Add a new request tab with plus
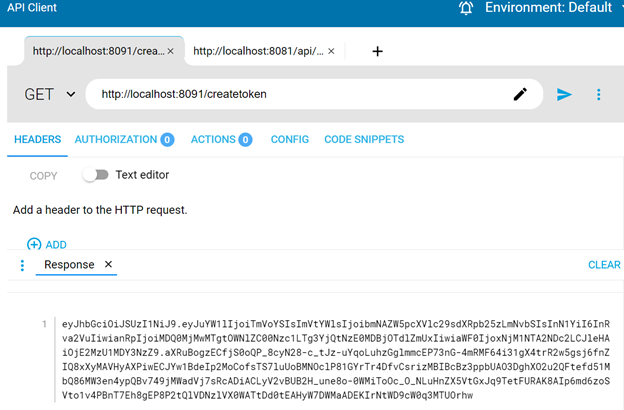 point(377,51)
